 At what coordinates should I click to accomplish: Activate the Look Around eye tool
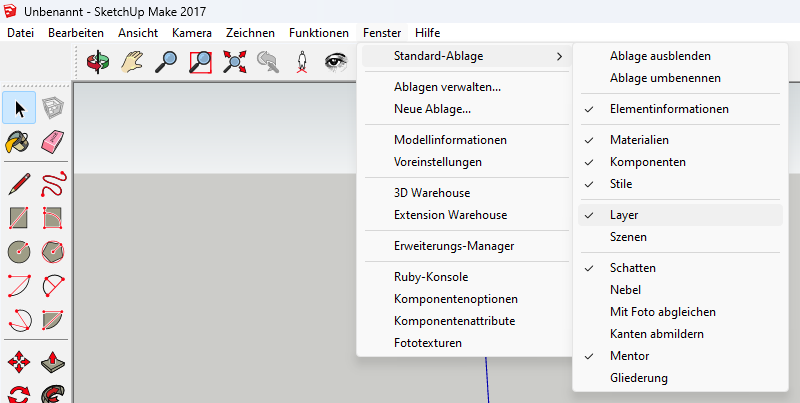[x=336, y=62]
